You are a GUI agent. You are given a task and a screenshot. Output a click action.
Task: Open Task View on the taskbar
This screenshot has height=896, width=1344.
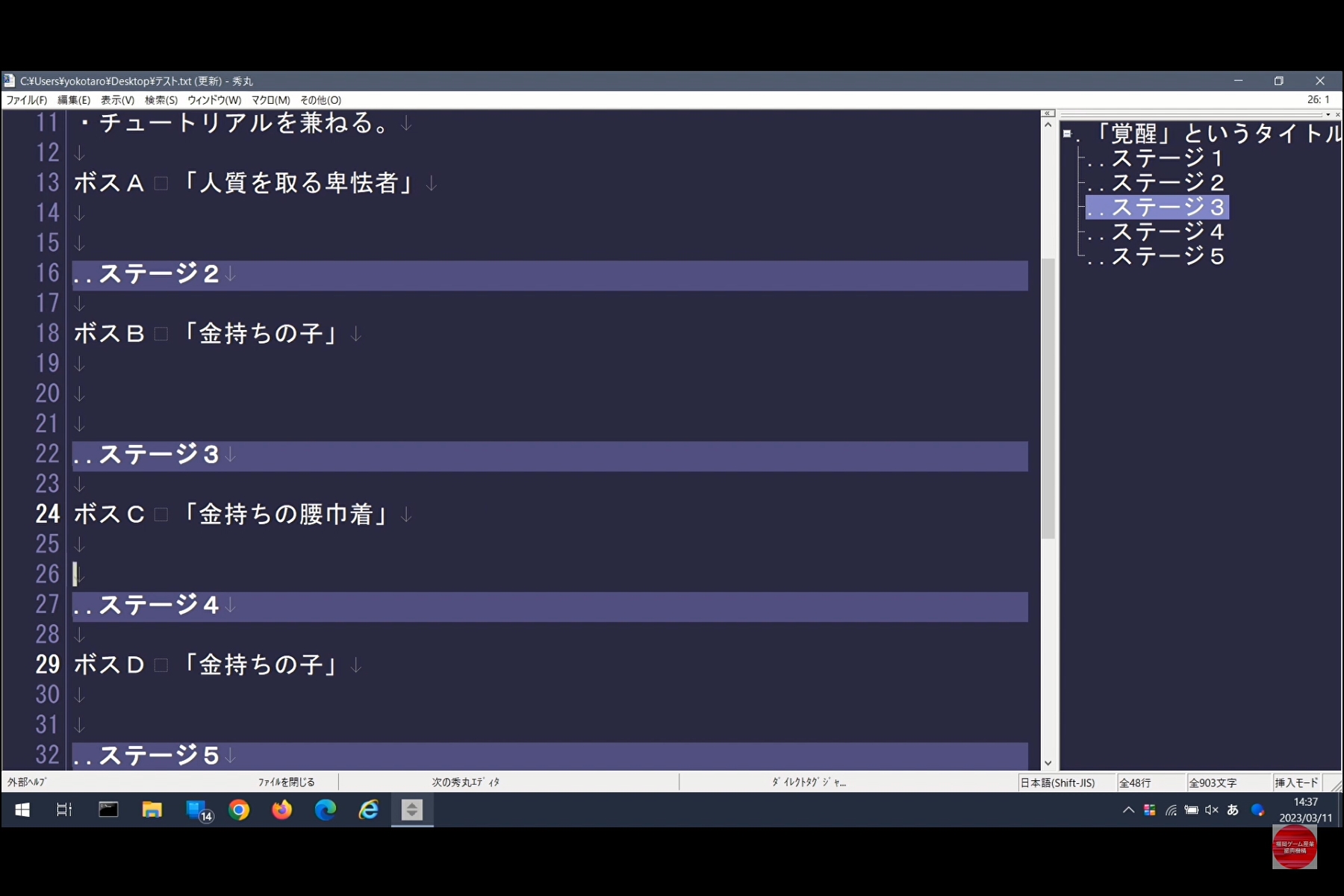(x=64, y=810)
